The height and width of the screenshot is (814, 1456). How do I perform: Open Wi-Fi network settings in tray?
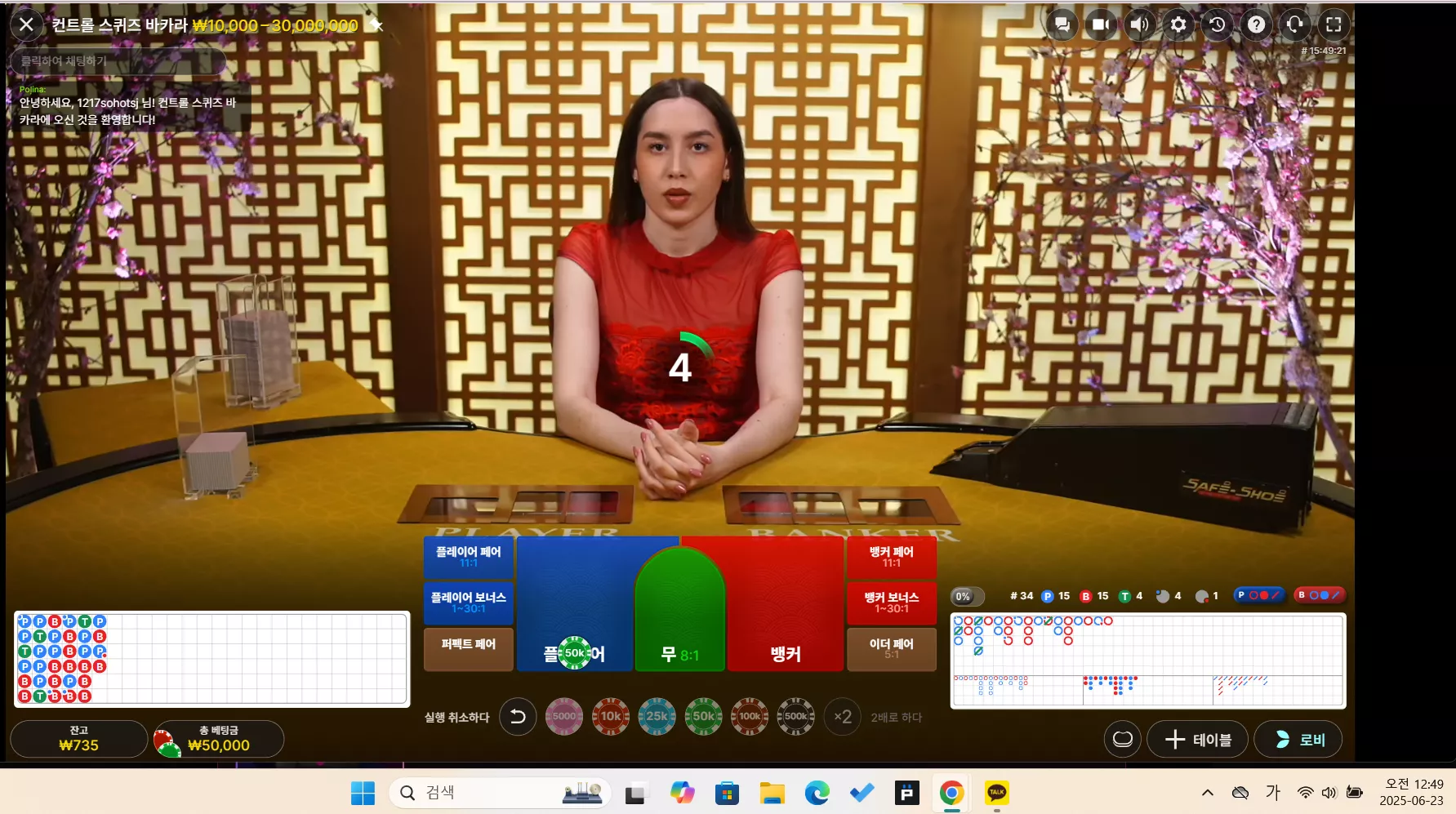click(x=1306, y=793)
